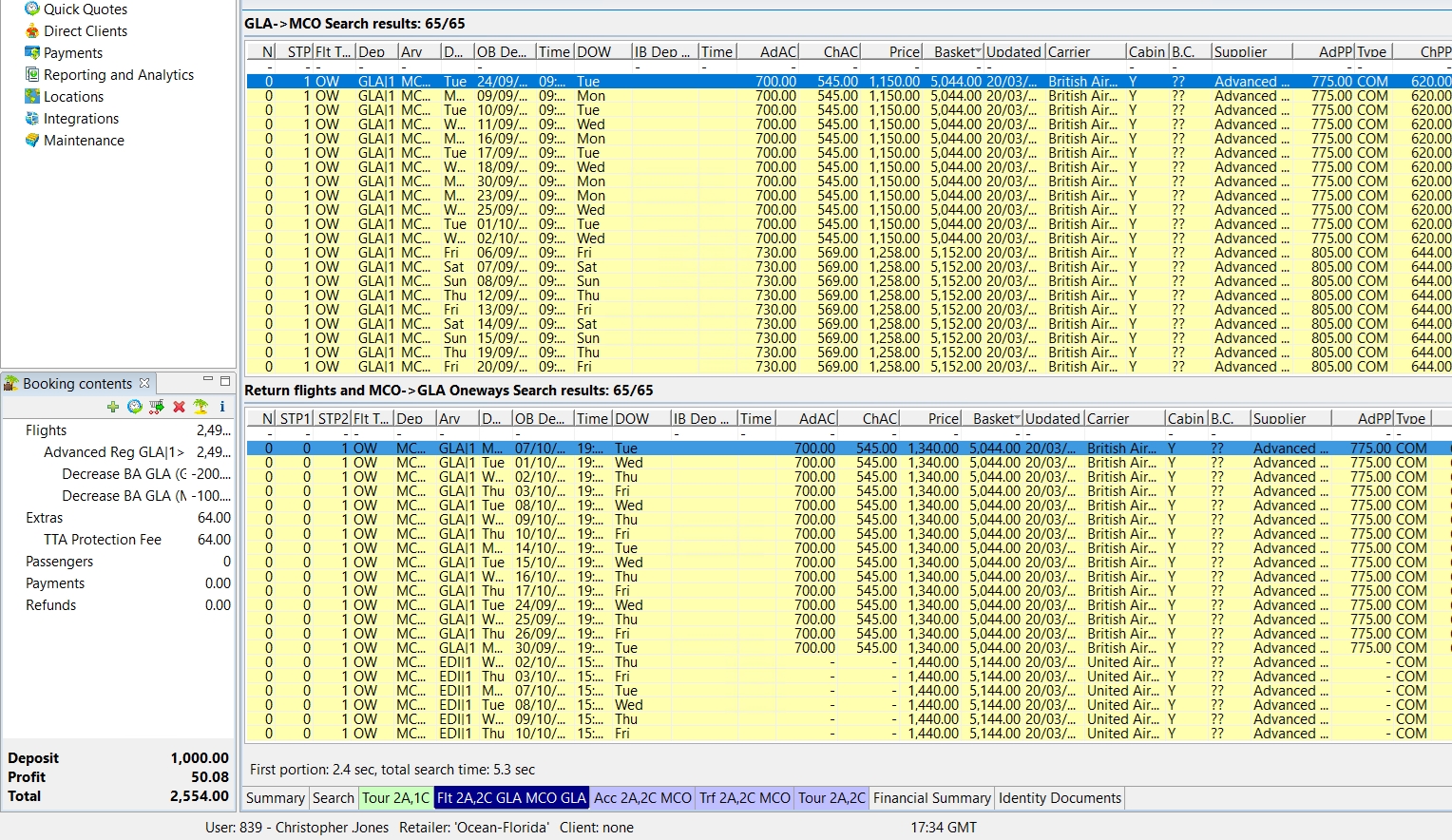This screenshot has width=1452, height=840.
Task: Select the Flights row in Booking contents
Action: 46,430
